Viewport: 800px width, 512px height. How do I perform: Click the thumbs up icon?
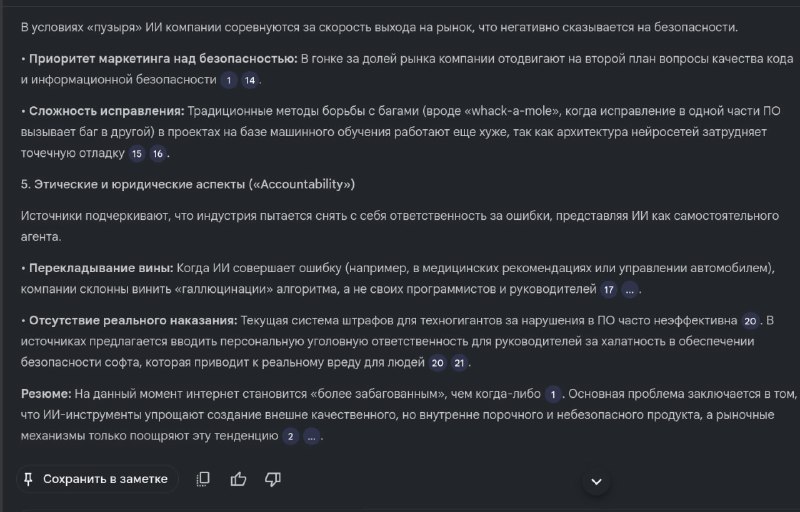click(x=238, y=479)
